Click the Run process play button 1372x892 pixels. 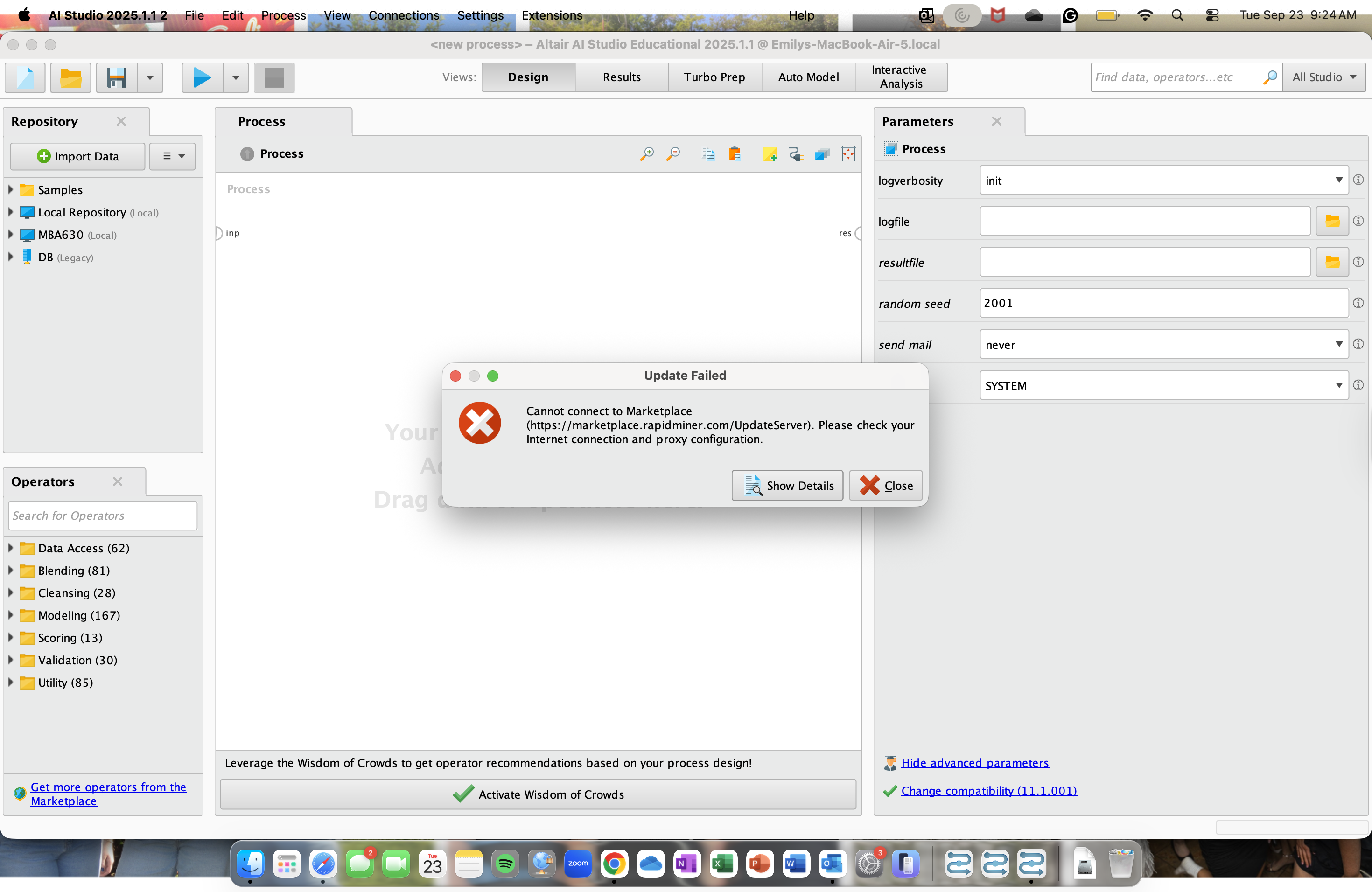202,77
